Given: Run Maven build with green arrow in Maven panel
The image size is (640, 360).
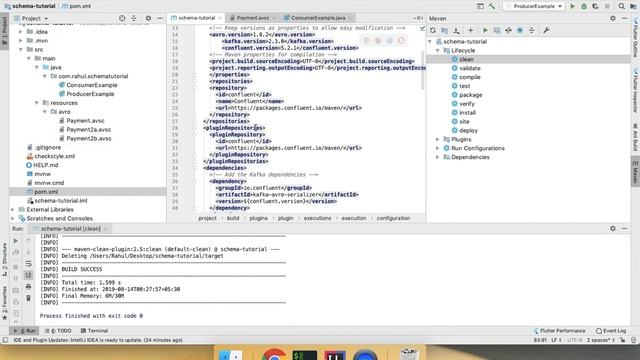Looking at the screenshot, I should pyautogui.click(x=485, y=30).
